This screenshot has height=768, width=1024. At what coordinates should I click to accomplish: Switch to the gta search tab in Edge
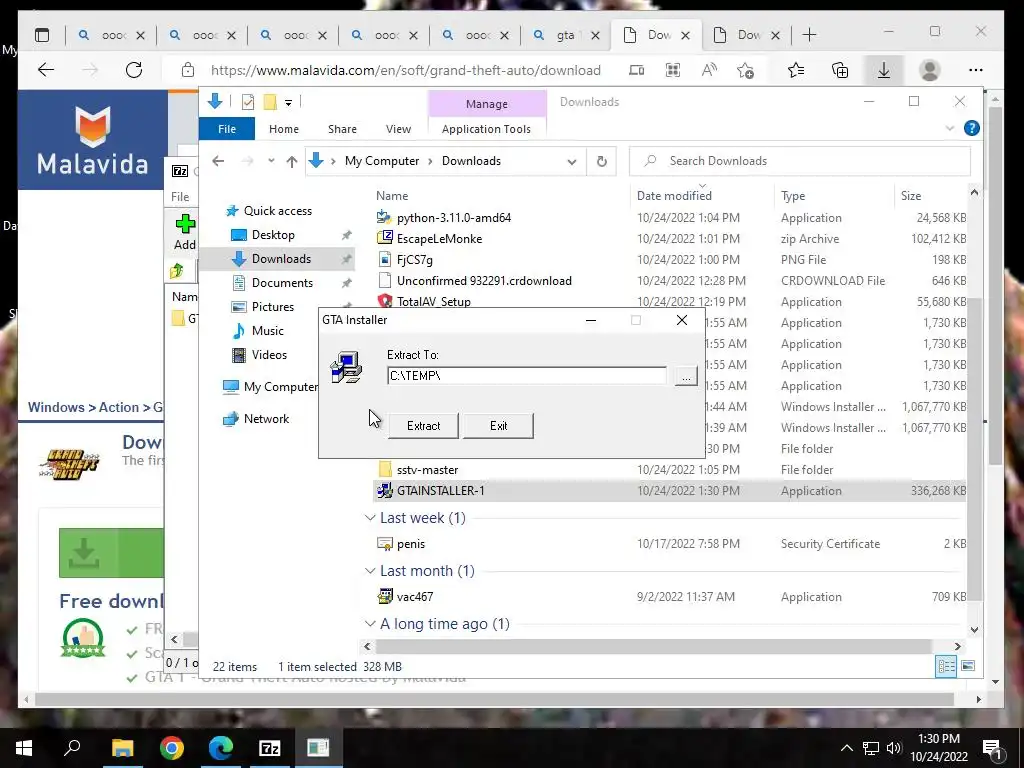(566, 35)
